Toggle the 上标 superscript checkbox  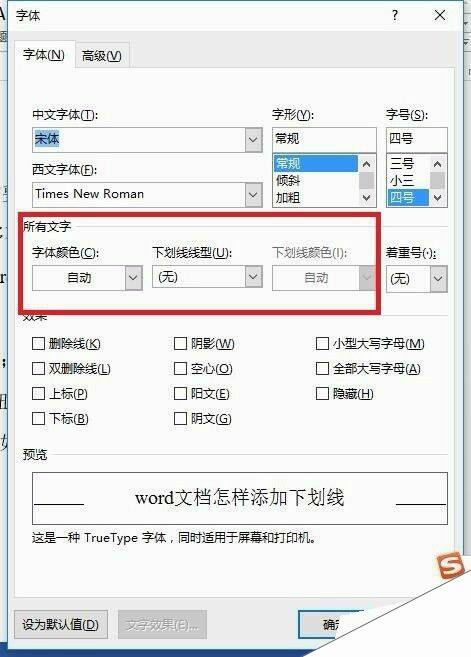click(39, 393)
